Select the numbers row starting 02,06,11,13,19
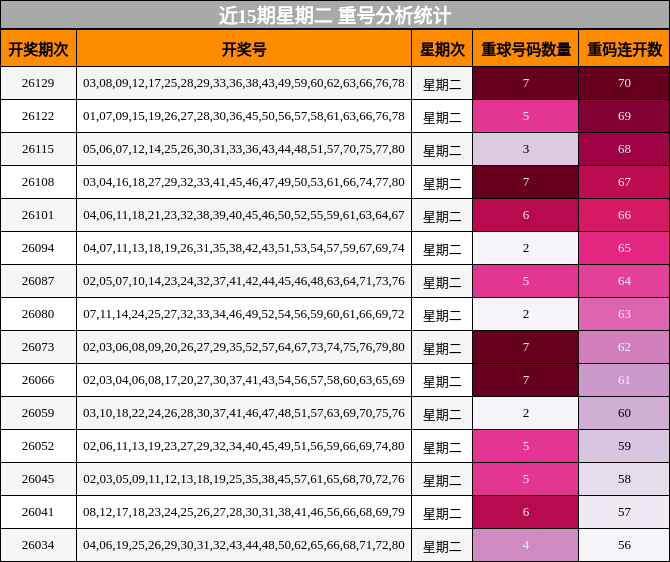Screen dimensions: 670x562 [244, 446]
